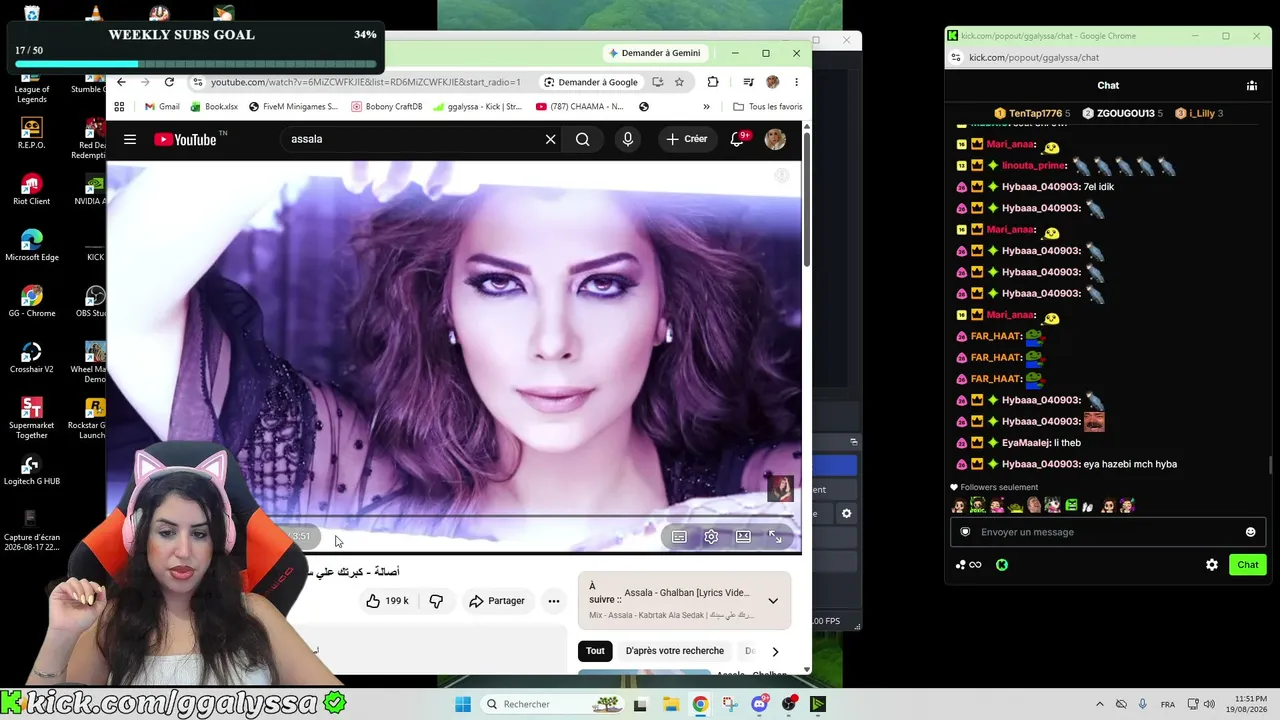Send message with green Chat button
The image size is (1280, 720).
(1248, 565)
